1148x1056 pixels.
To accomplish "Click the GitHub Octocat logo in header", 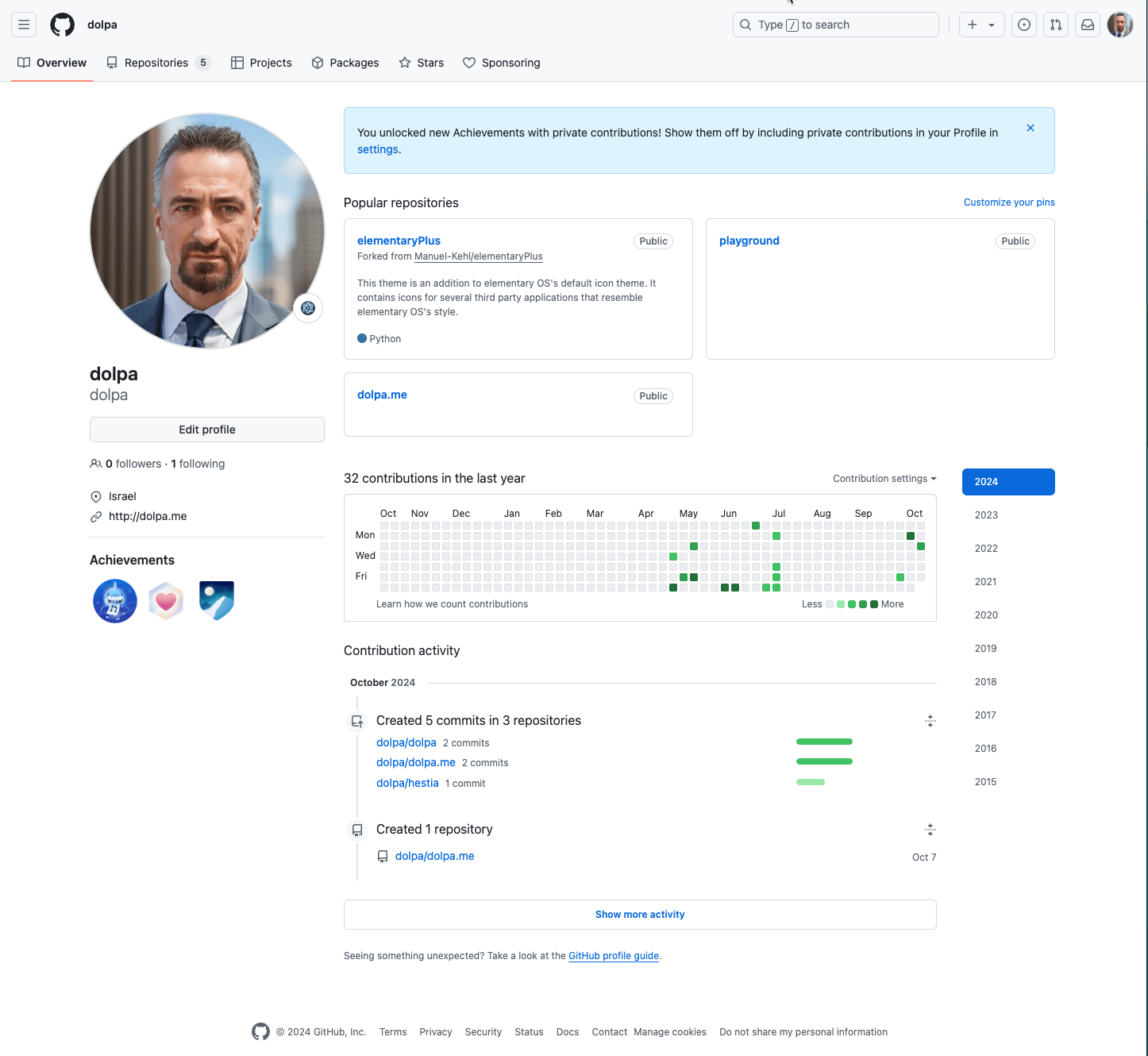I will (62, 25).
